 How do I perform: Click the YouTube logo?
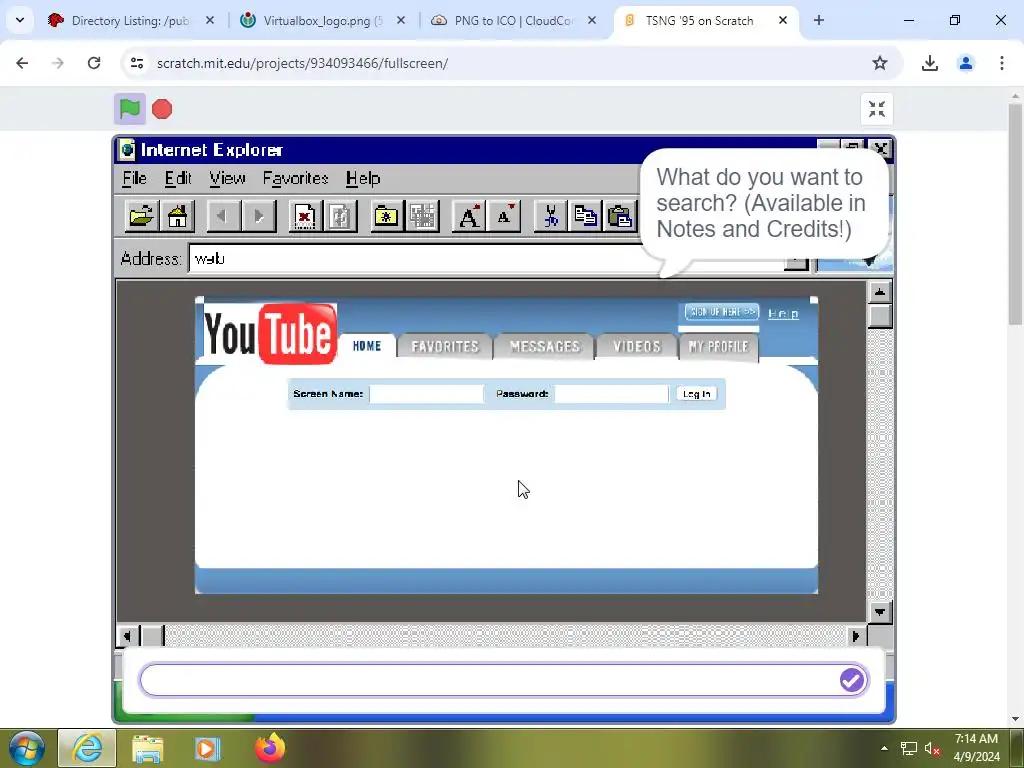[270, 333]
